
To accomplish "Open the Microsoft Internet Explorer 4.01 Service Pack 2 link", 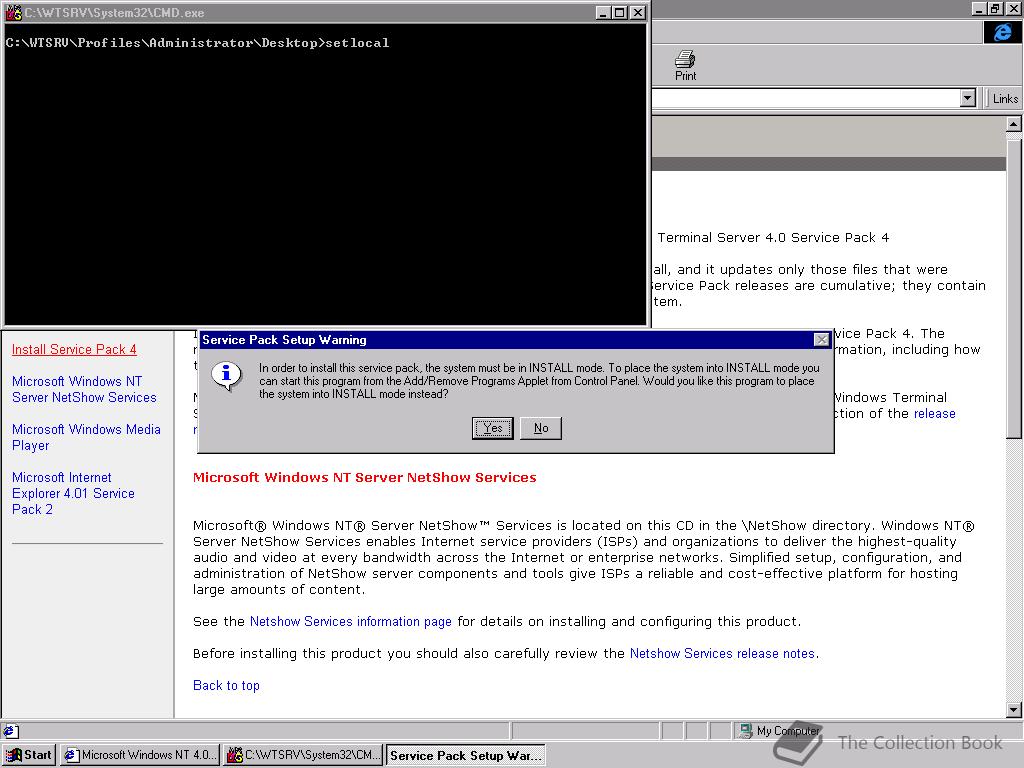I will [x=73, y=493].
